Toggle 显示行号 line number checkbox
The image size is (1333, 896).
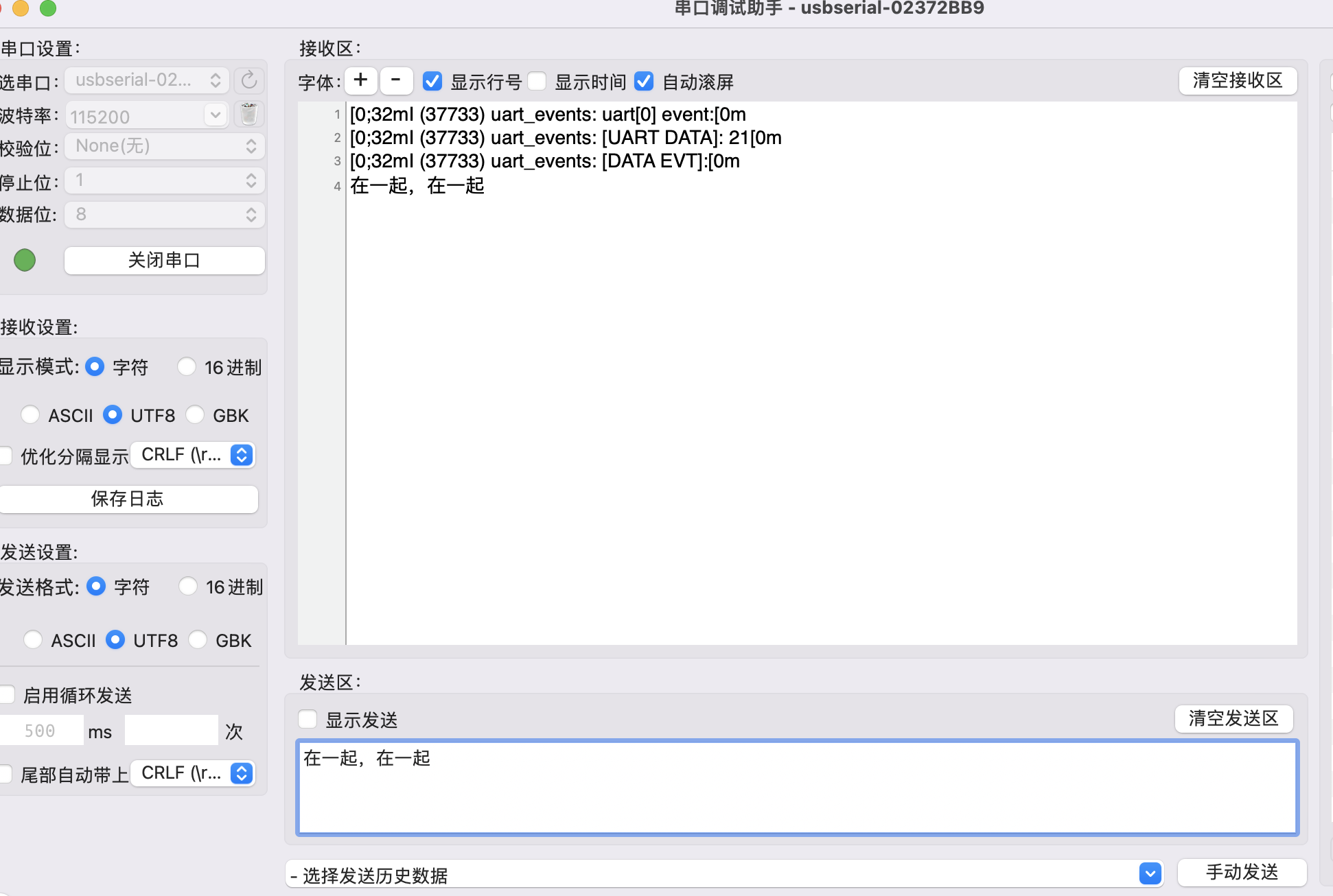coord(432,82)
